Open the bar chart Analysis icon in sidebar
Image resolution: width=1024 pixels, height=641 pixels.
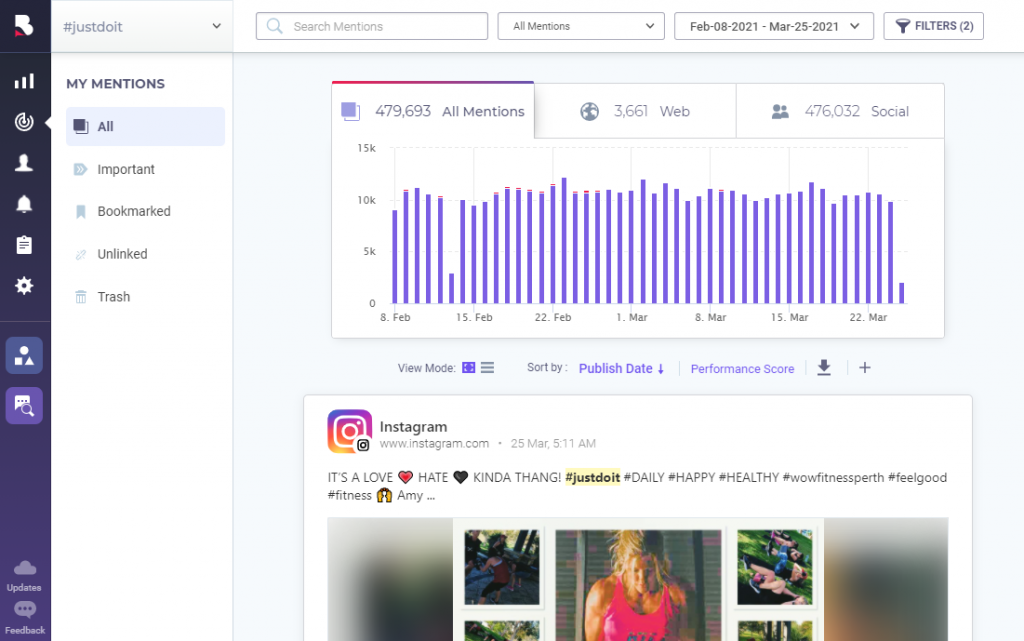coord(24,81)
